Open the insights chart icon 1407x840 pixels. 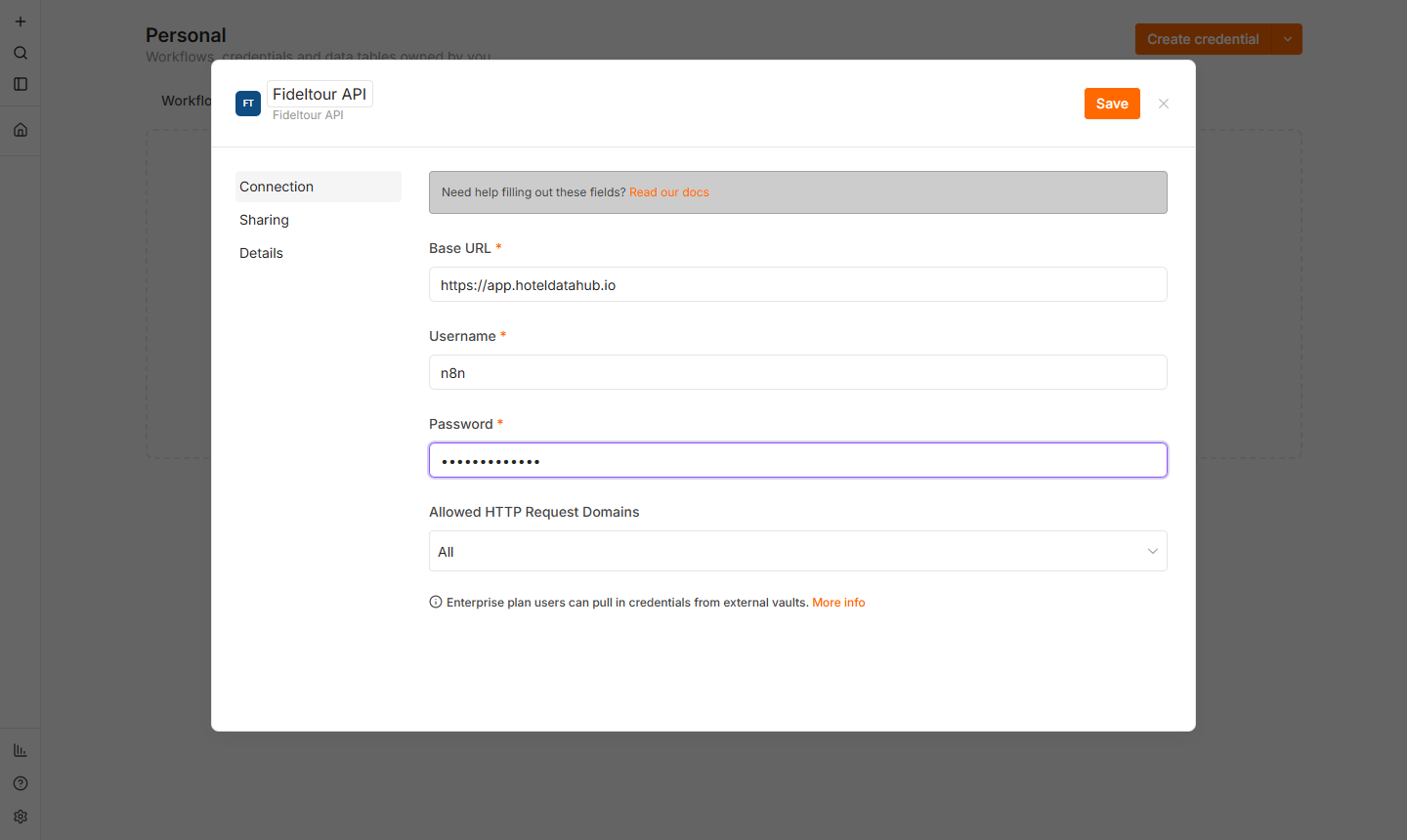pos(21,750)
